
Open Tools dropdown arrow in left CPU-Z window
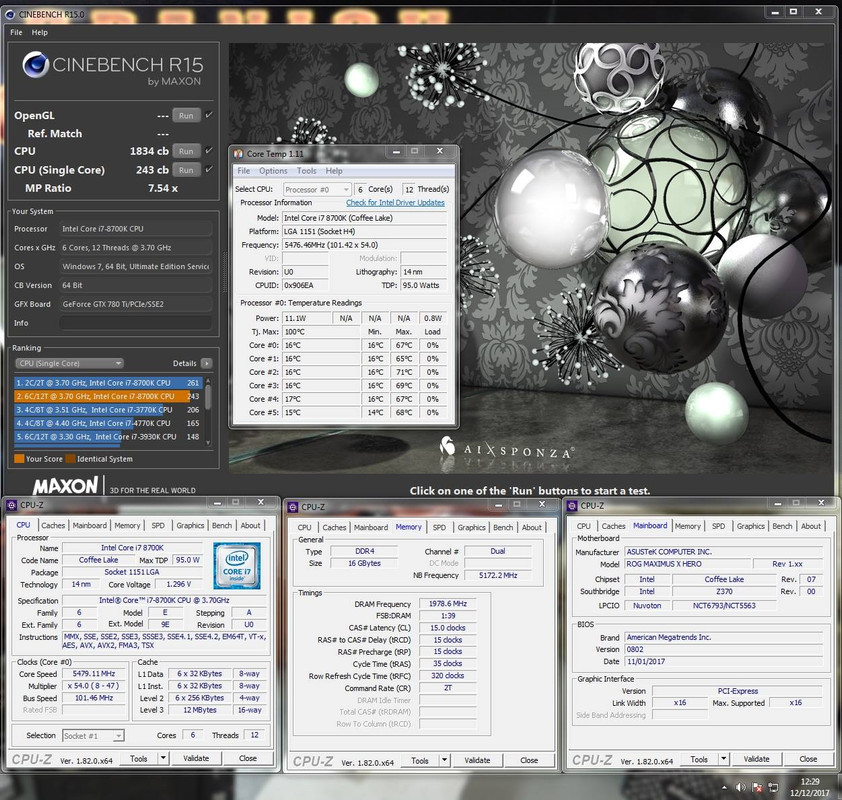click(x=163, y=759)
